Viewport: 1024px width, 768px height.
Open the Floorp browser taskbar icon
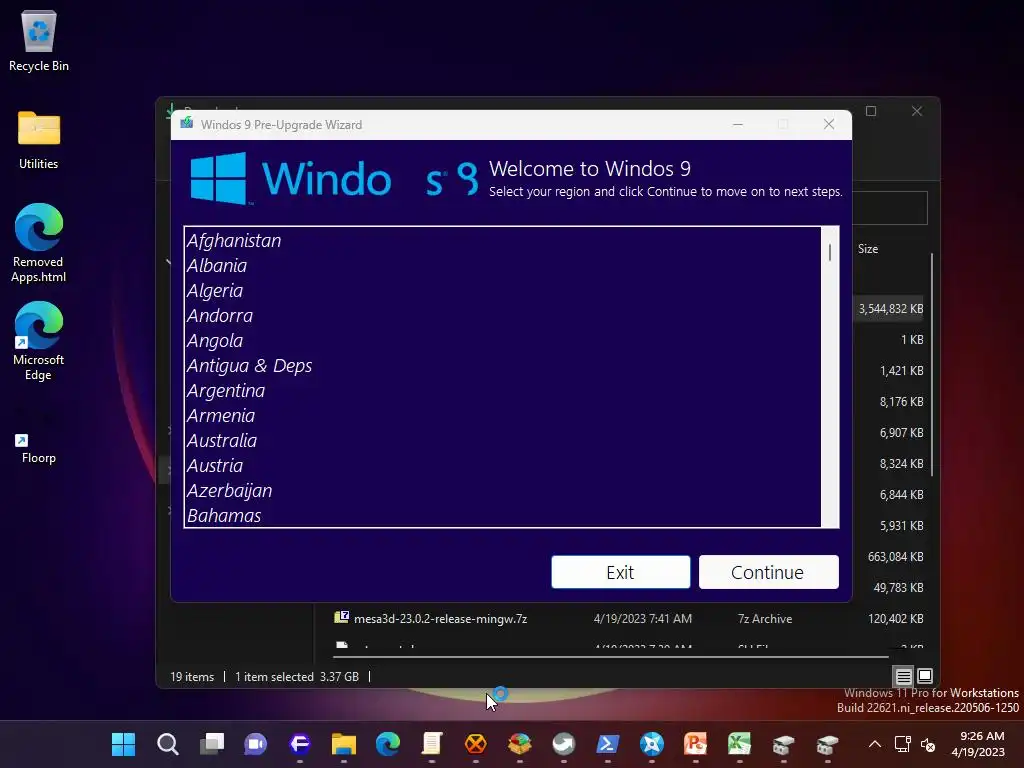point(300,743)
